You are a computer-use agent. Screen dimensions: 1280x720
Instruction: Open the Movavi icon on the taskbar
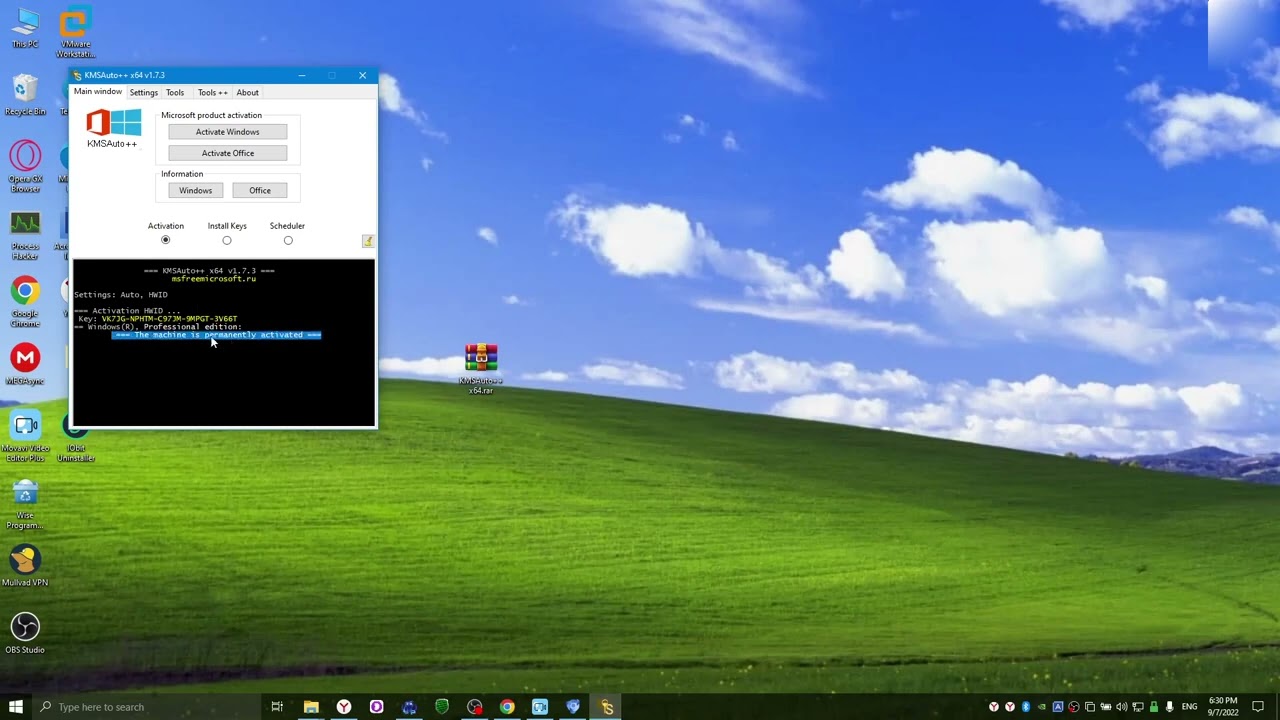[540, 707]
